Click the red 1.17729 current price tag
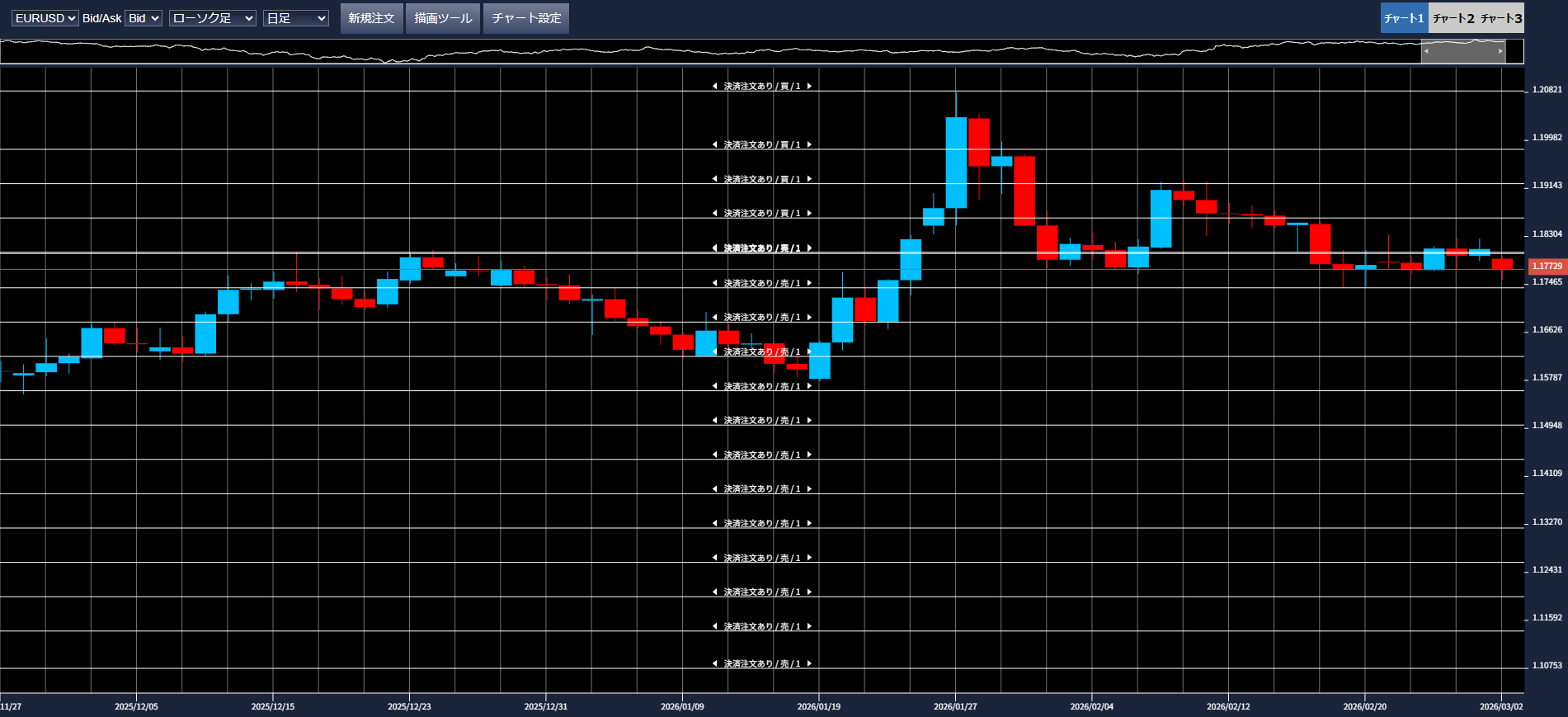 tap(1547, 266)
